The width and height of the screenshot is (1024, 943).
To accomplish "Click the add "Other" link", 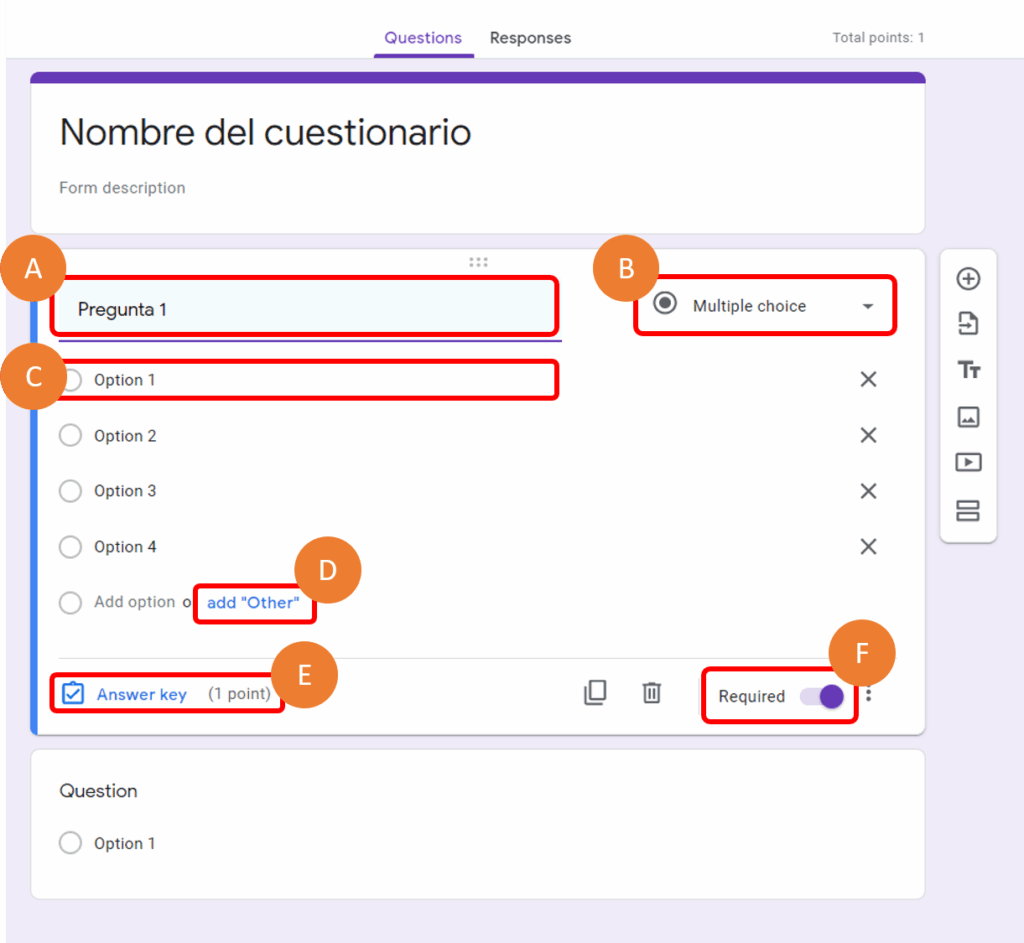I will pyautogui.click(x=253, y=603).
